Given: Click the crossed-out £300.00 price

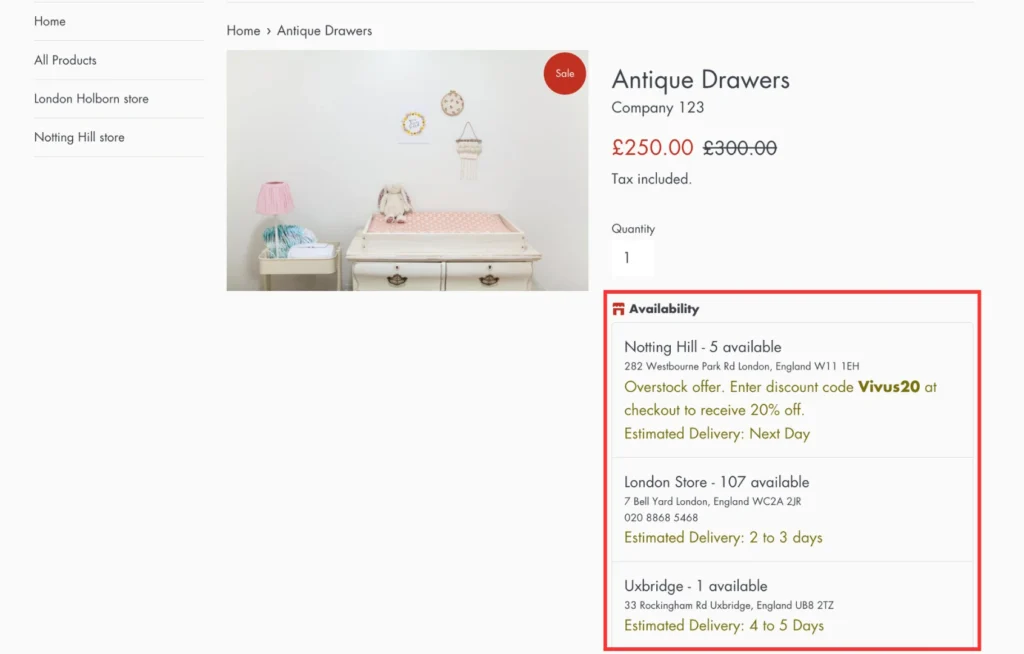Looking at the screenshot, I should point(739,148).
